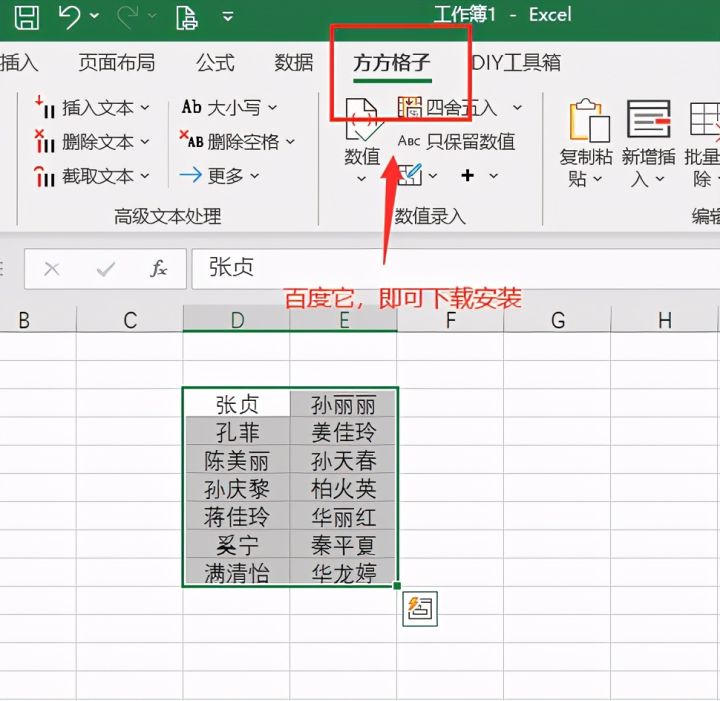Select column D header
The height and width of the screenshot is (701, 720).
click(x=236, y=320)
